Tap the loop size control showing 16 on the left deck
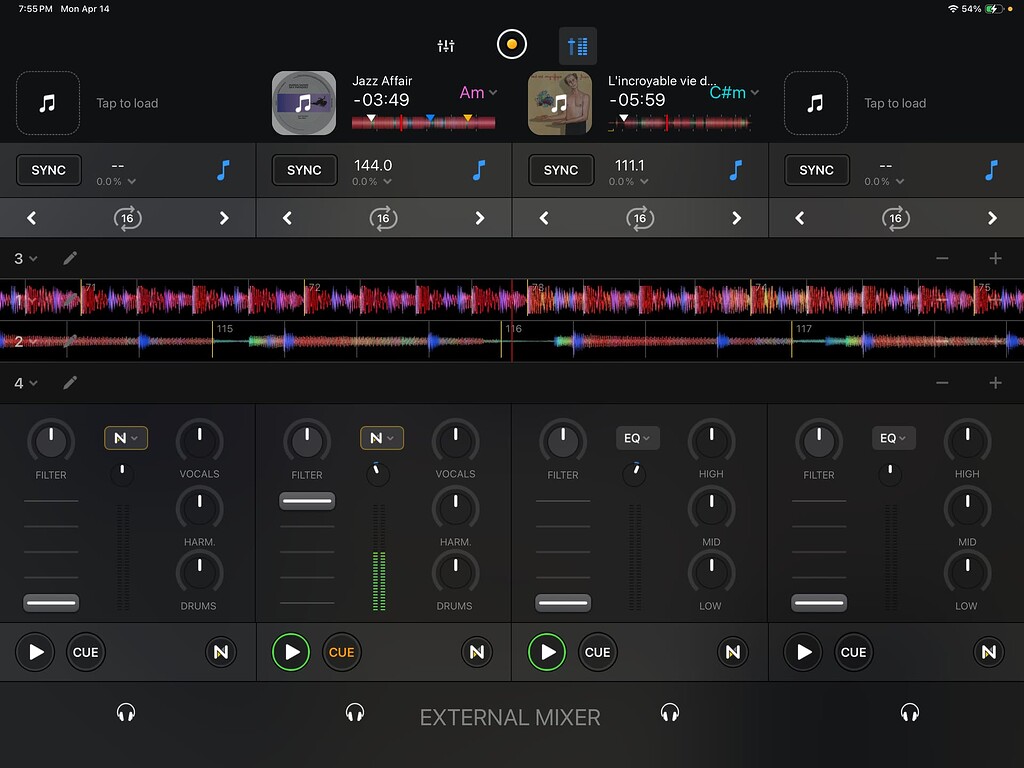 pyautogui.click(x=127, y=218)
